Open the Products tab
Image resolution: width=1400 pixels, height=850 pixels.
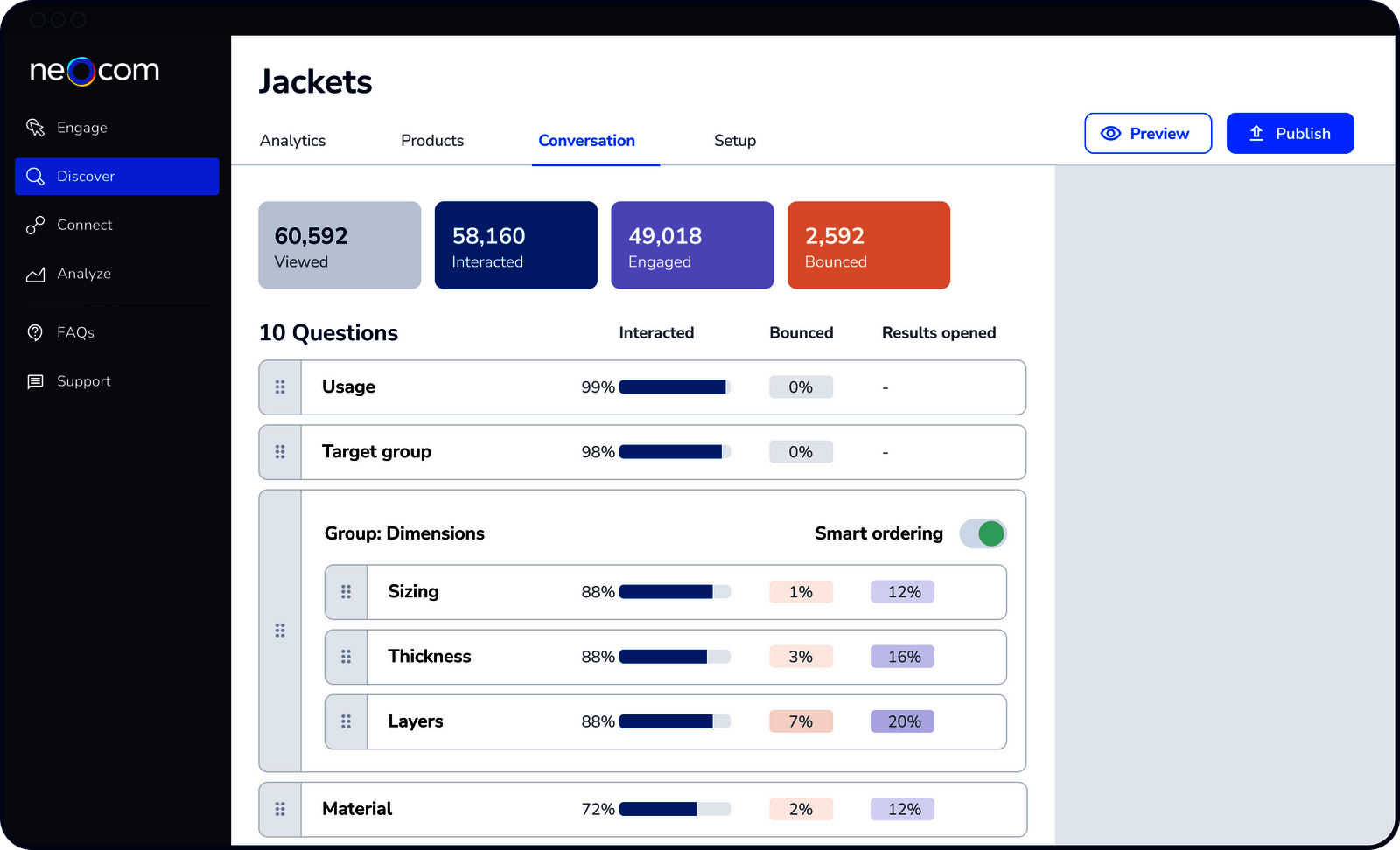coord(432,141)
